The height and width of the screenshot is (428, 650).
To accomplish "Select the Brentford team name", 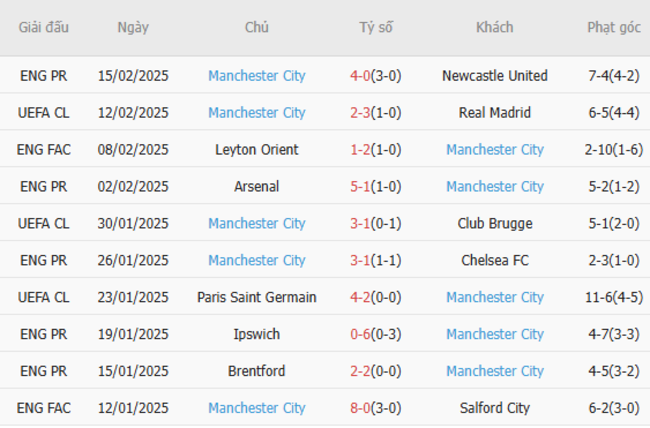I will [x=257, y=372].
